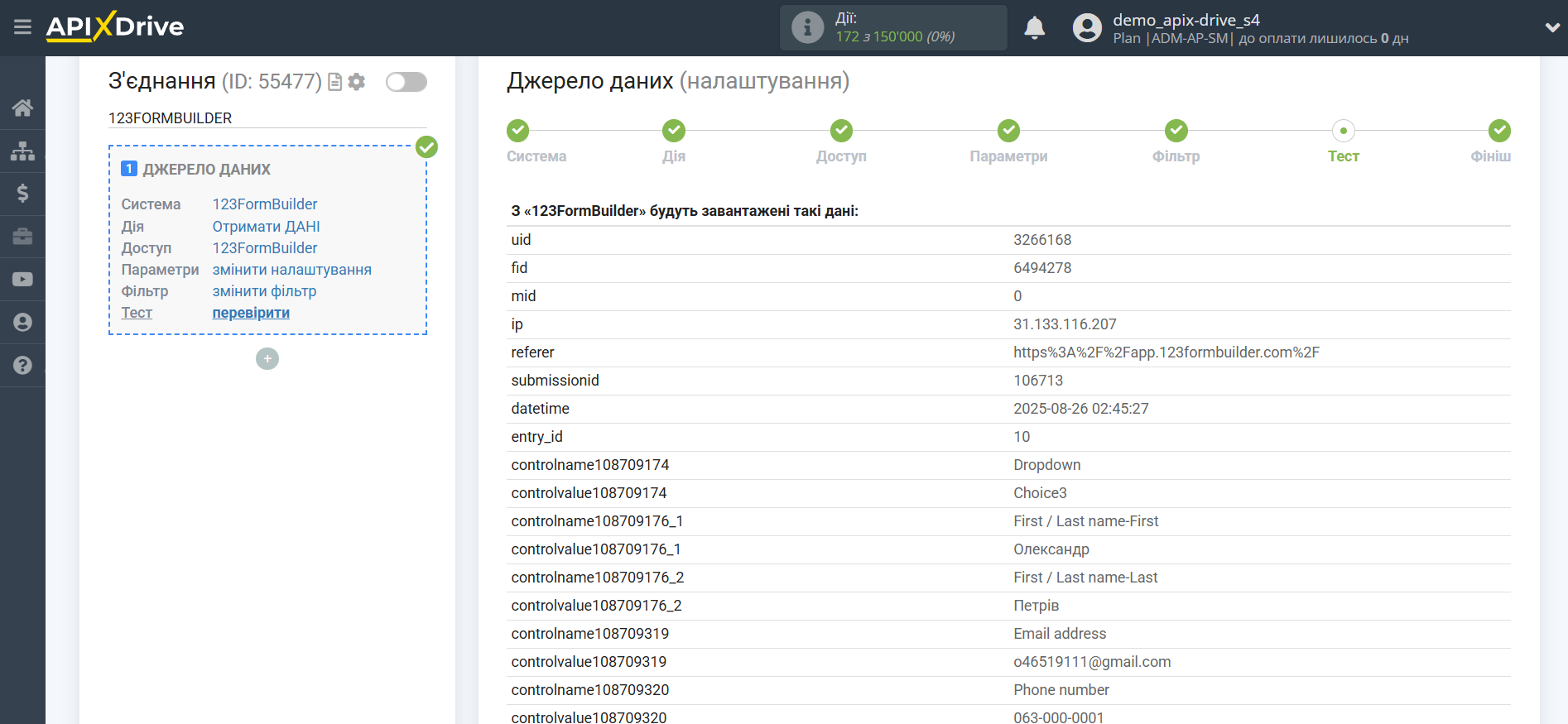Click the ip value 31.133.116.207
The height and width of the screenshot is (724, 1568).
[x=1065, y=324]
